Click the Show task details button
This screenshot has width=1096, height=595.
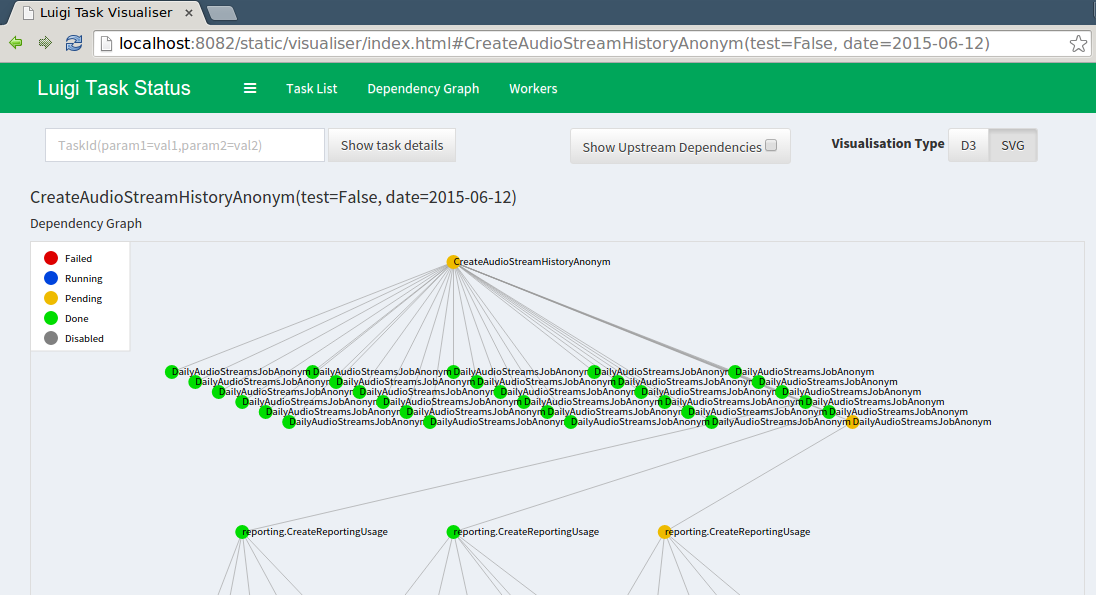[x=391, y=144]
